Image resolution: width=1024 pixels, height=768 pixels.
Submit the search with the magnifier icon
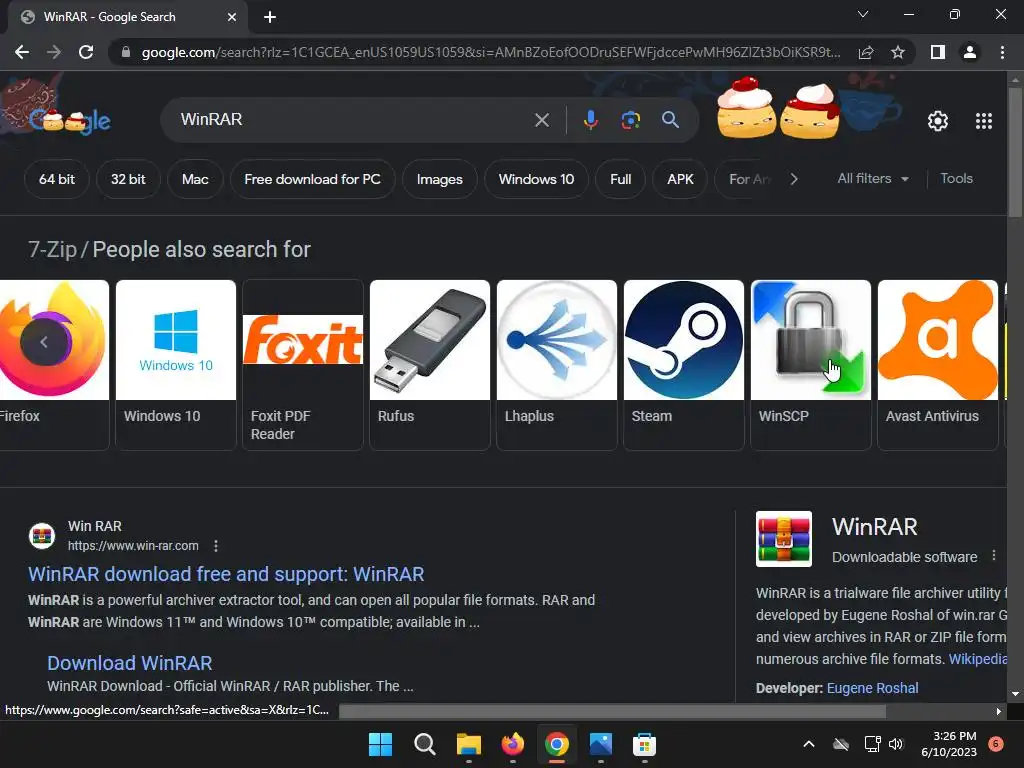click(x=670, y=120)
